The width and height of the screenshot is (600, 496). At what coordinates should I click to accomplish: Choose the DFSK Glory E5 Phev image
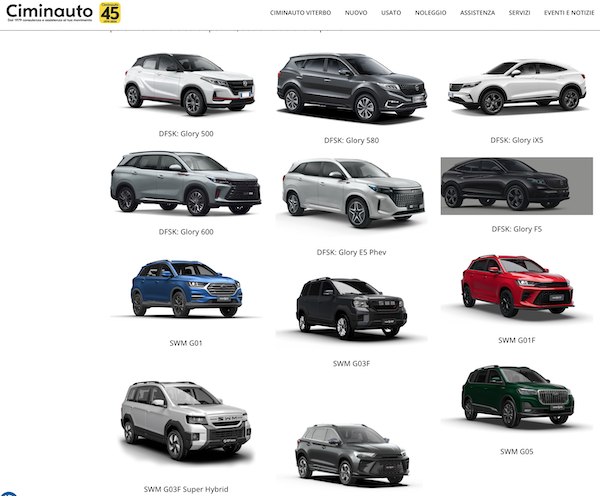tap(351, 193)
